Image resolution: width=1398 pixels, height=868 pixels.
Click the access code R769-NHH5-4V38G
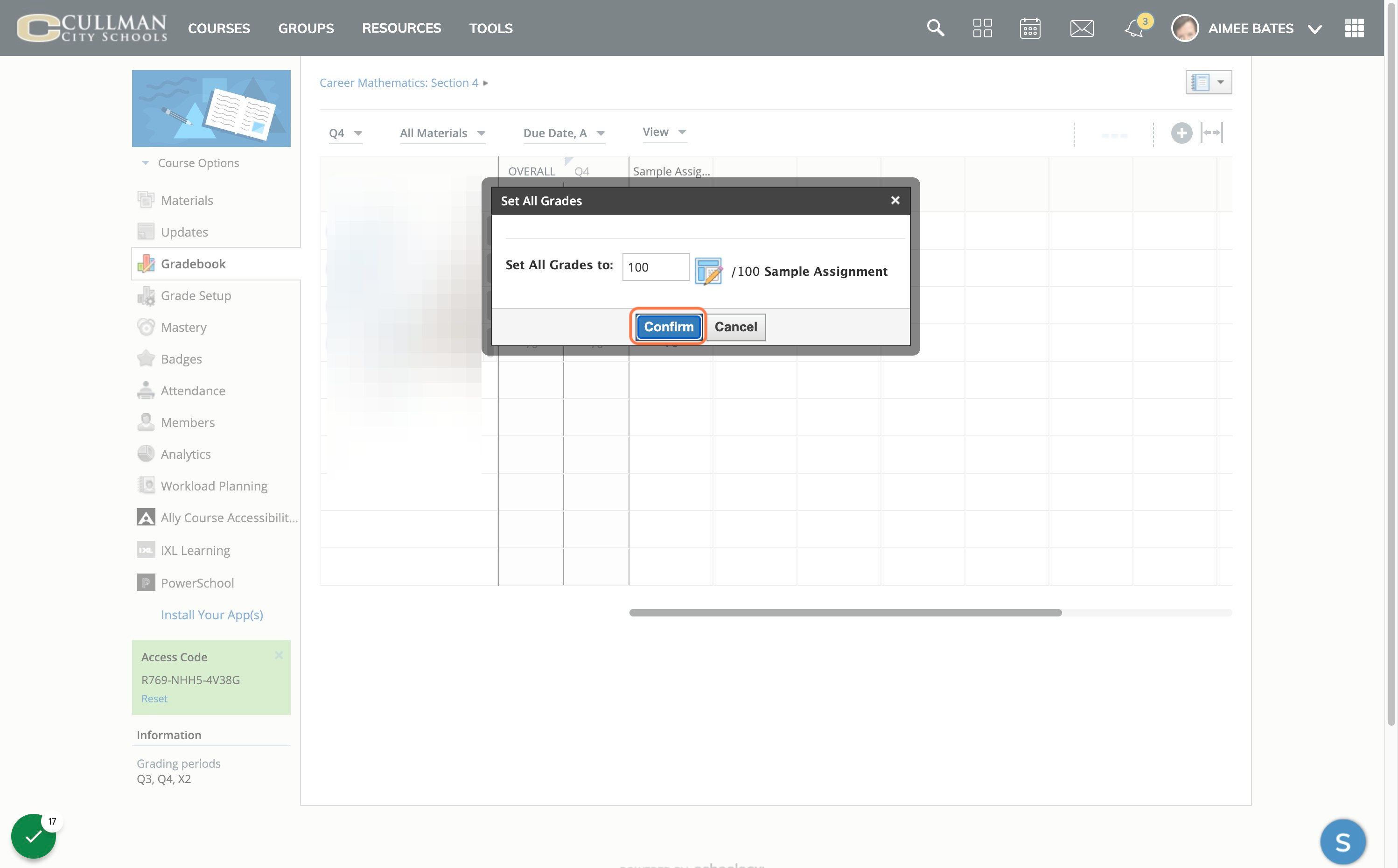[x=190, y=680]
